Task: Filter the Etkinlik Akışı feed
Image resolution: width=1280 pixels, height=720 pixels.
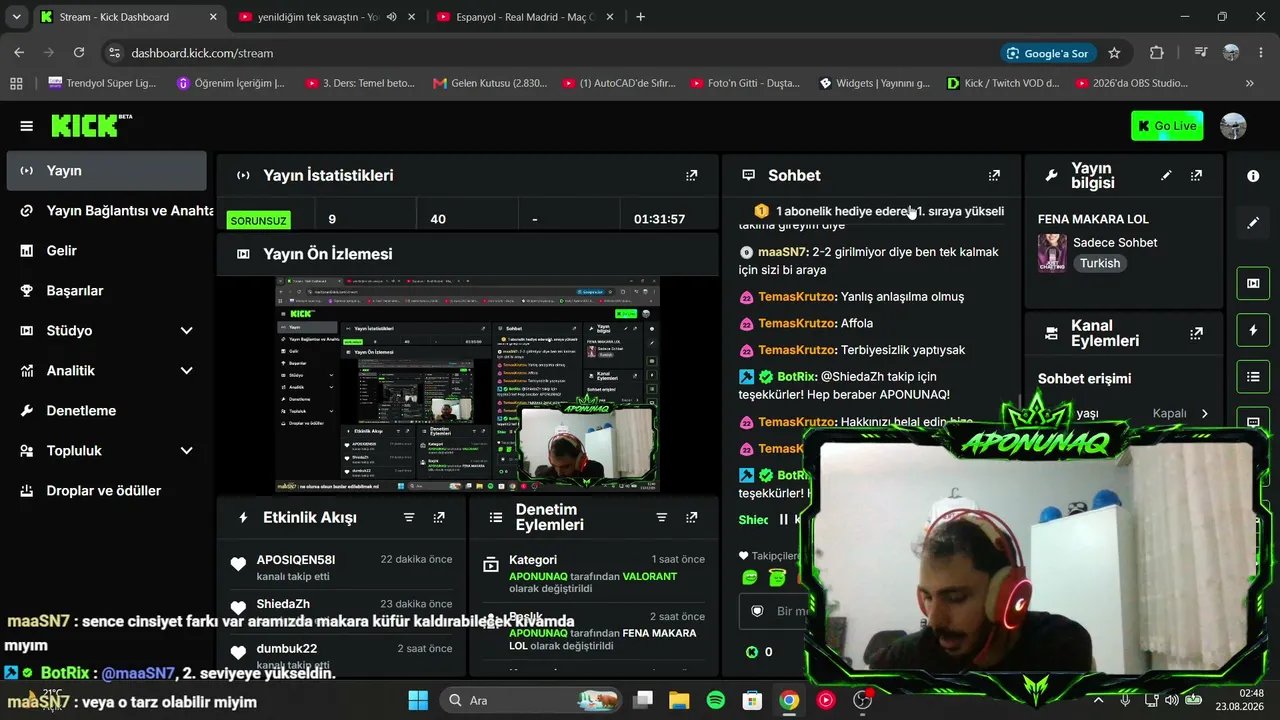Action: tap(409, 517)
